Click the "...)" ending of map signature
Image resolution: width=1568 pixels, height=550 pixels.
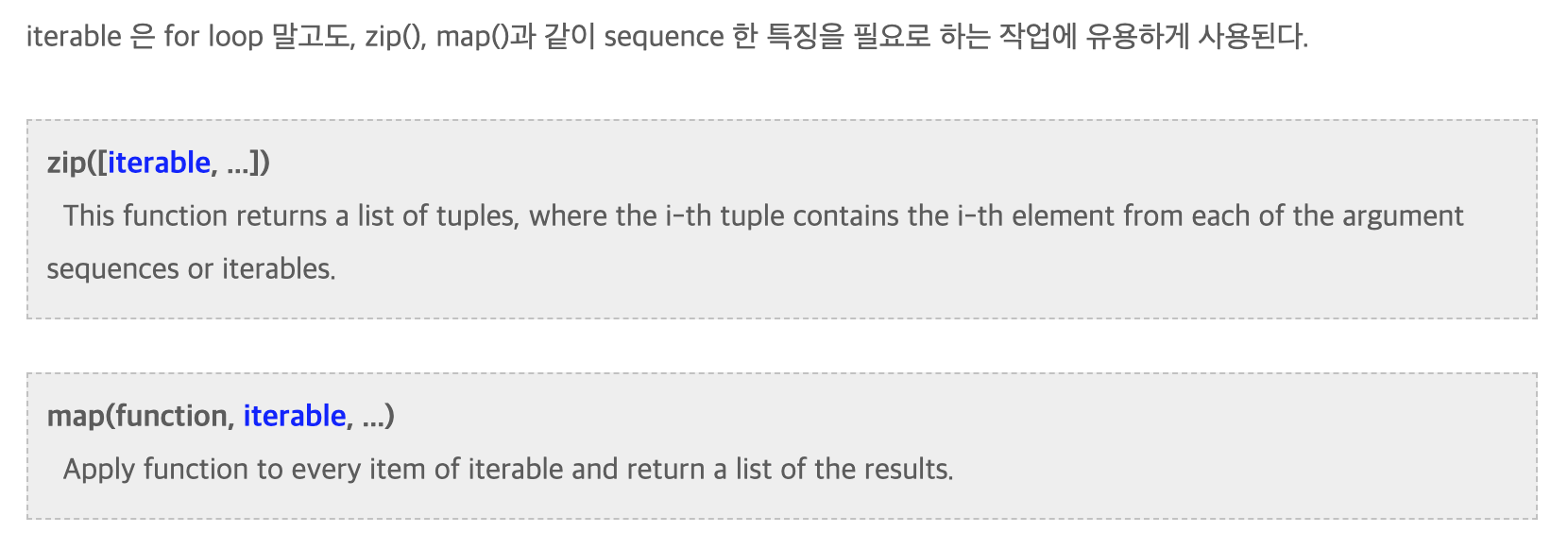(x=378, y=416)
